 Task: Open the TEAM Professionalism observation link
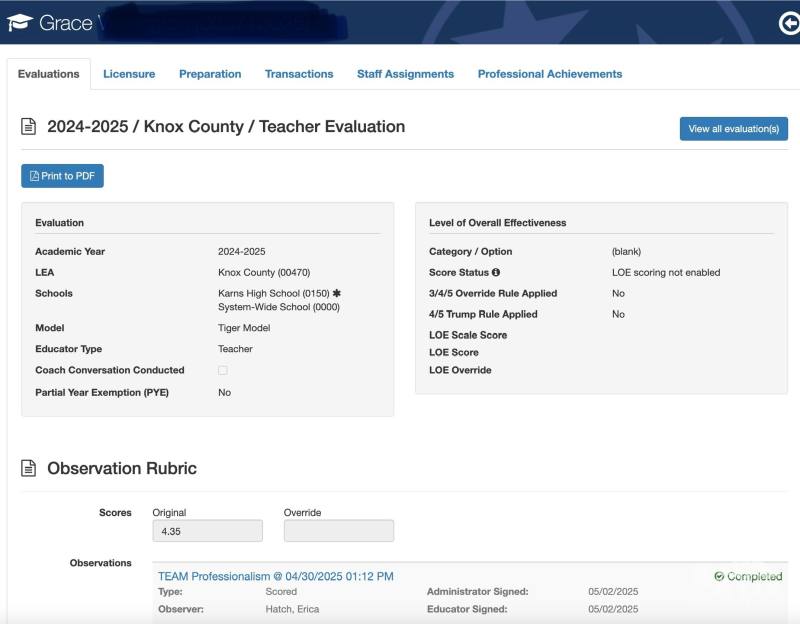point(275,576)
